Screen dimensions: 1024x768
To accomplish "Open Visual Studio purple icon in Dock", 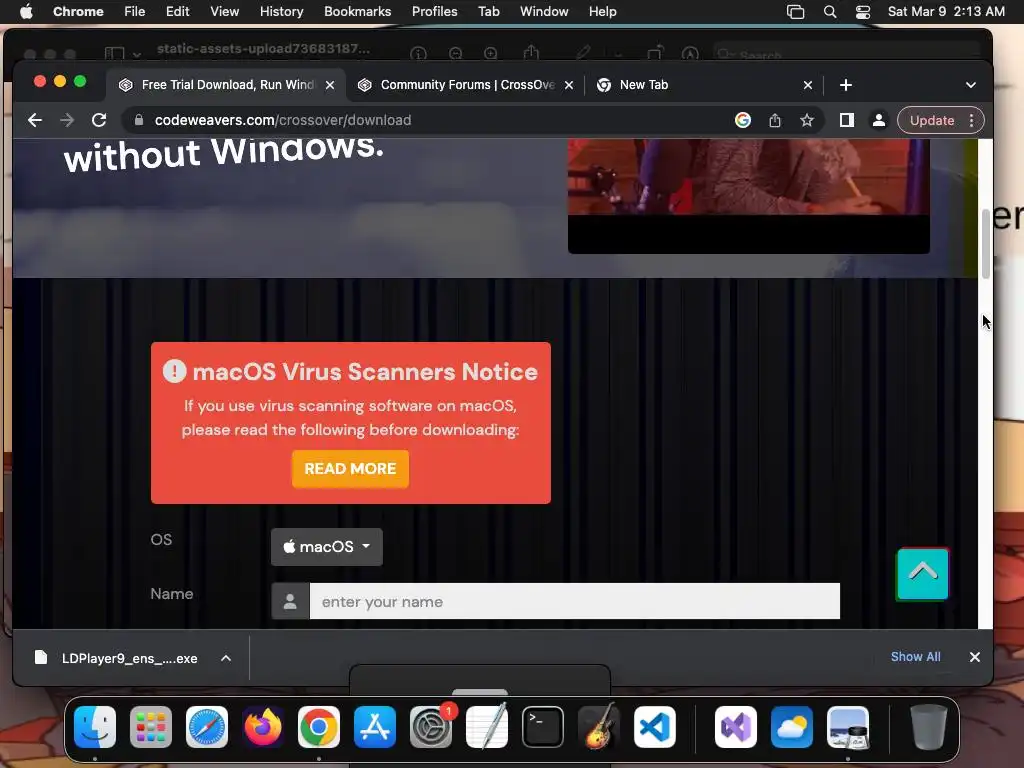I will click(x=736, y=727).
